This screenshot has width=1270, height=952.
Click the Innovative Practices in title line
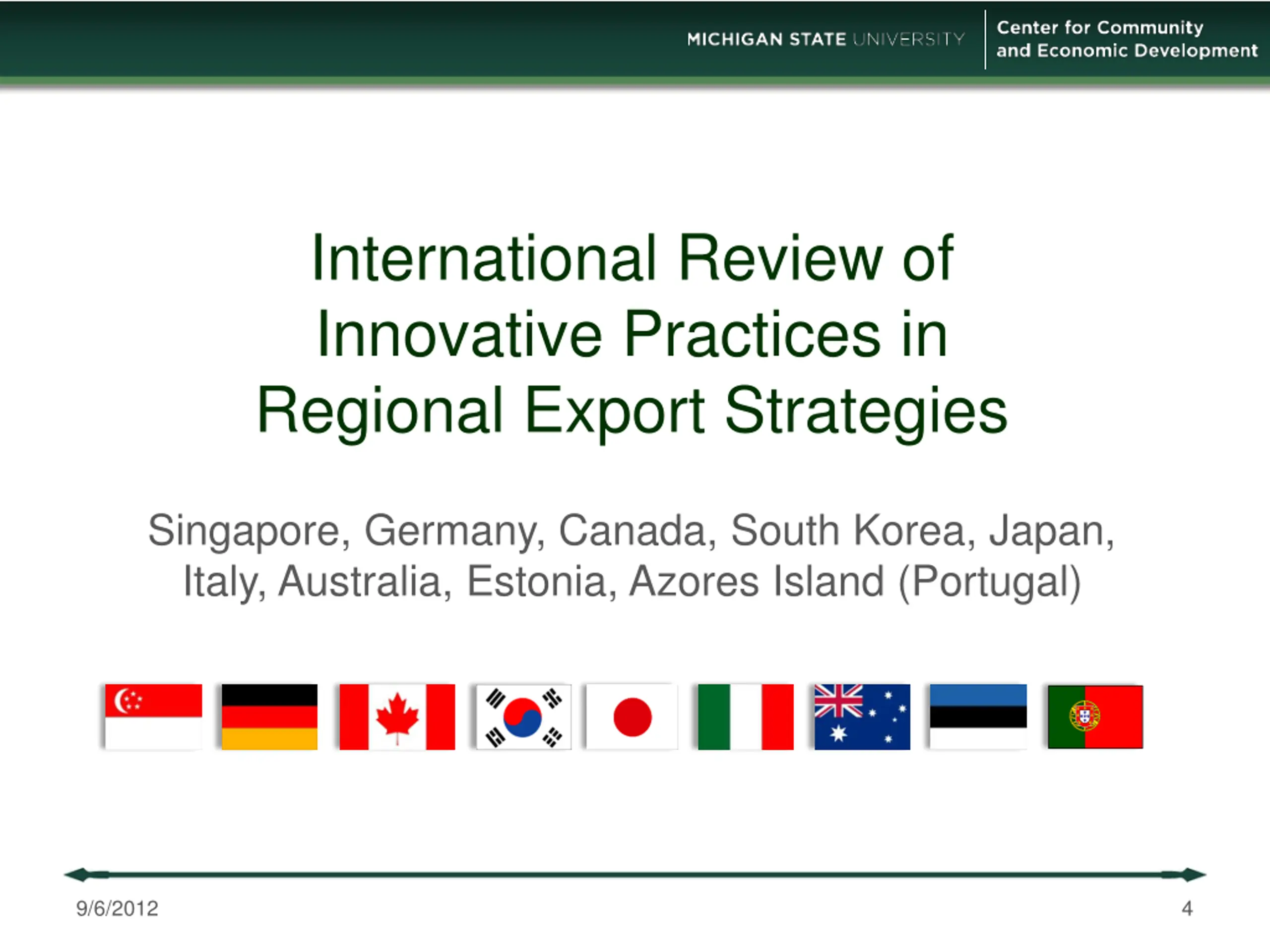(x=632, y=335)
